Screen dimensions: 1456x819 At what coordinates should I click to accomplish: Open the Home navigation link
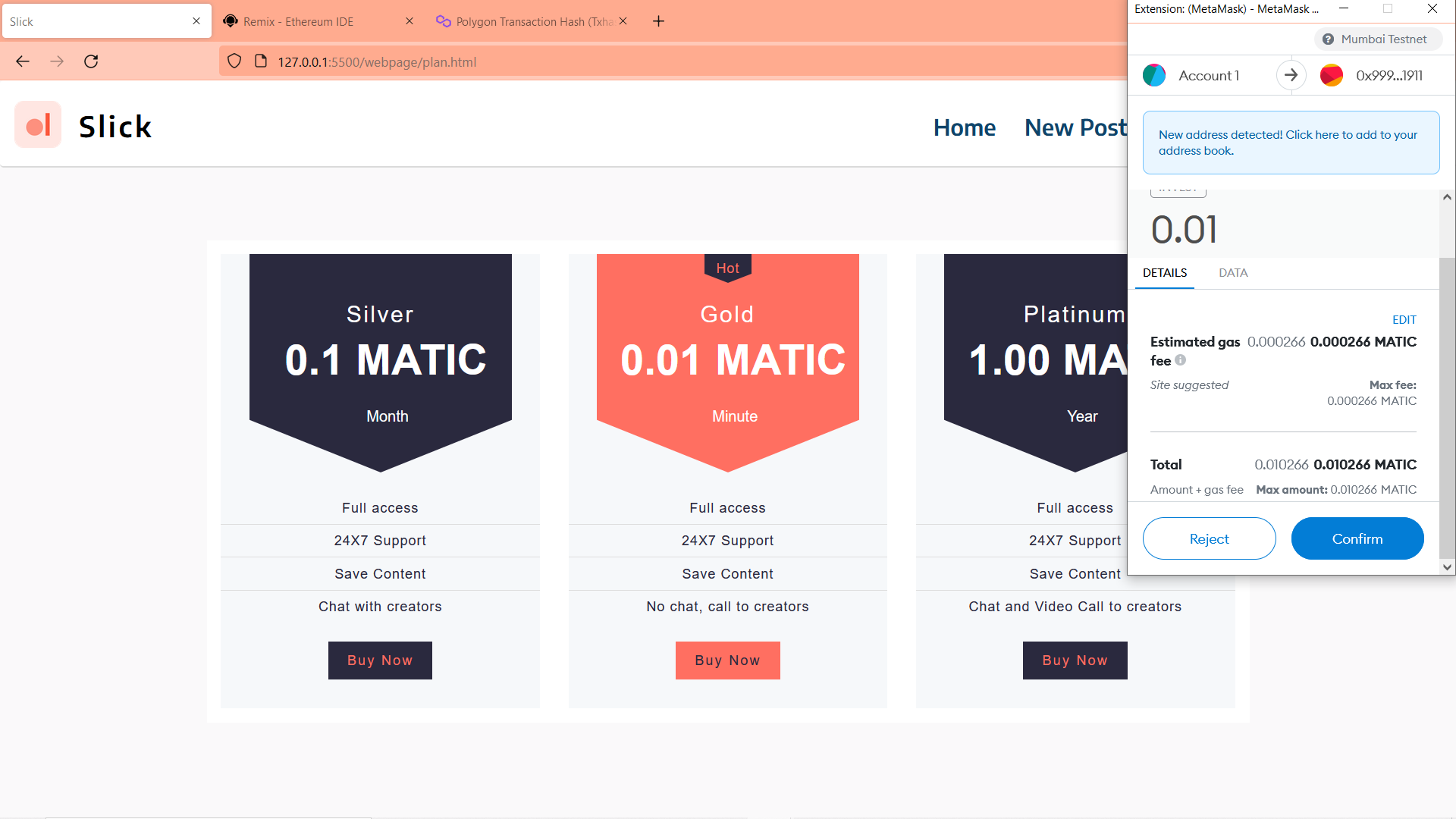965,127
